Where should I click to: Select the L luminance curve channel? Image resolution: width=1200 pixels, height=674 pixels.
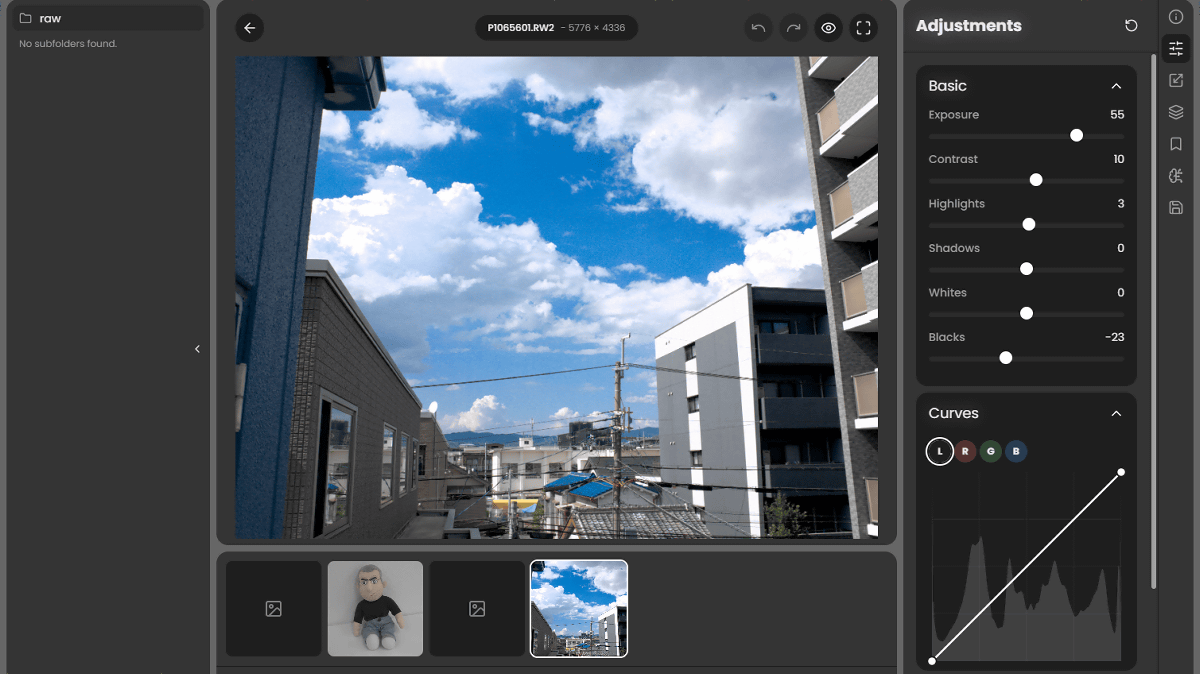click(939, 451)
